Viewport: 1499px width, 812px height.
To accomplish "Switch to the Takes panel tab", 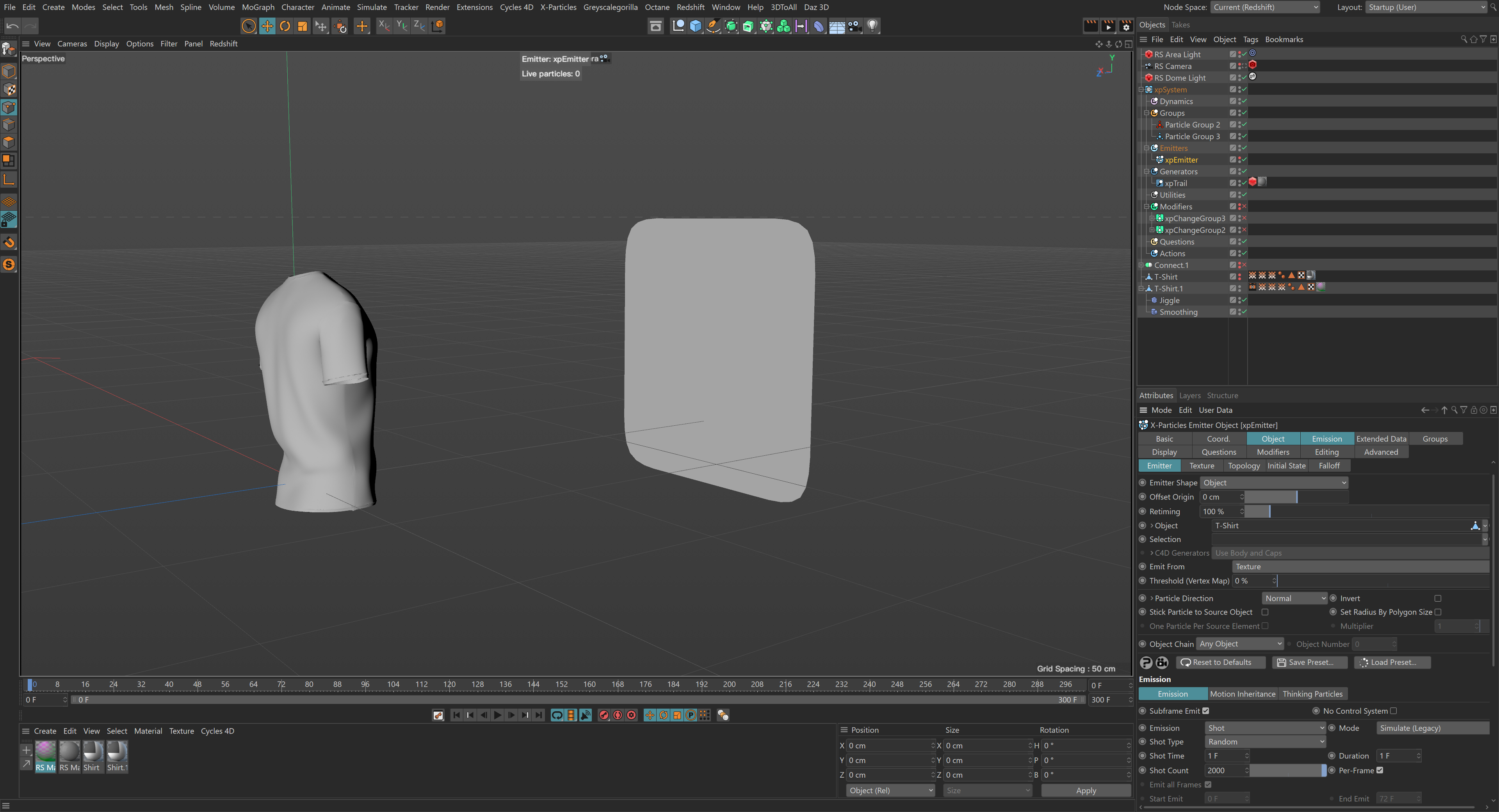I will coord(1180,25).
